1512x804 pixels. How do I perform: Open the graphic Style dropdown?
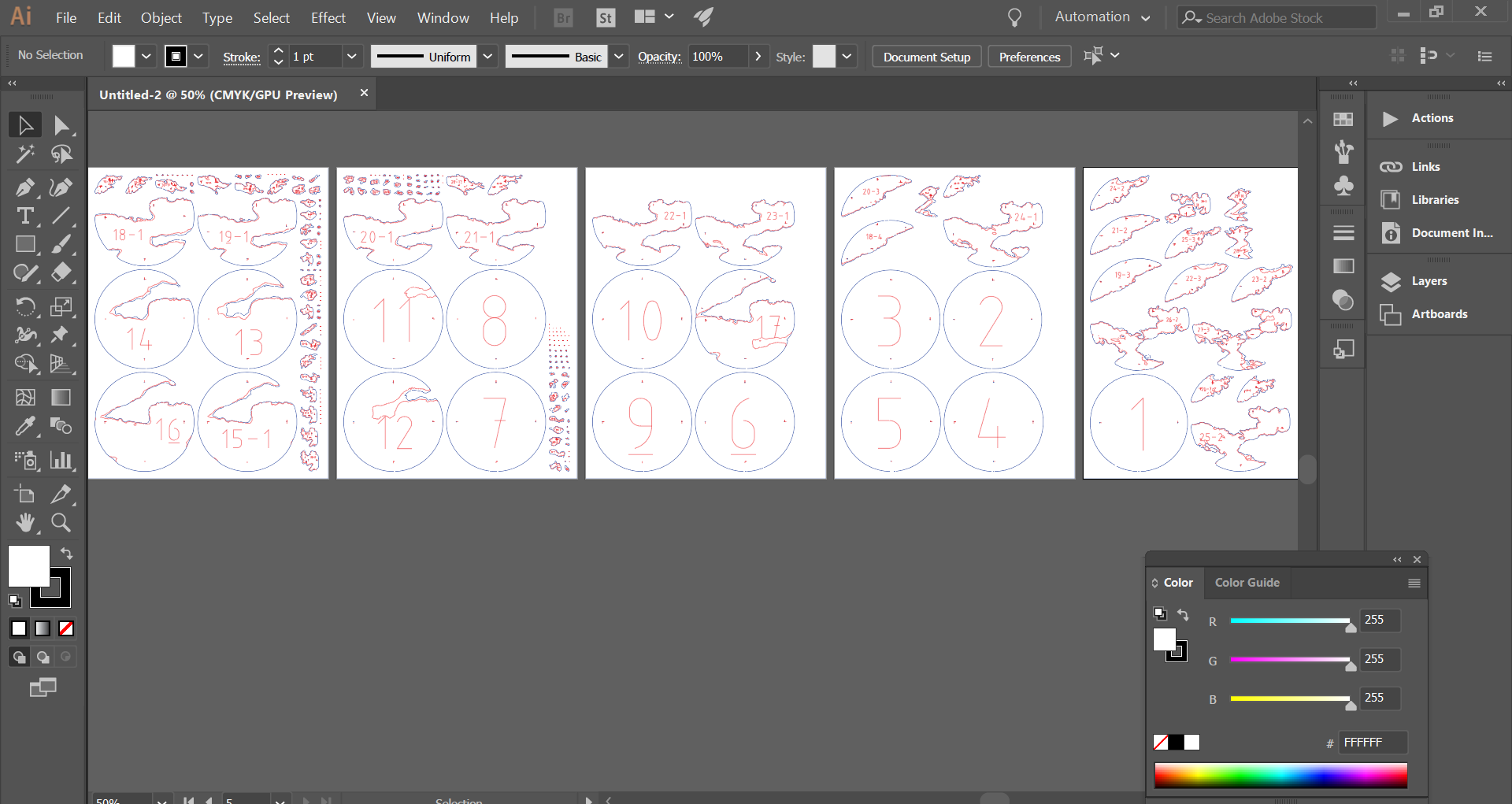point(847,56)
